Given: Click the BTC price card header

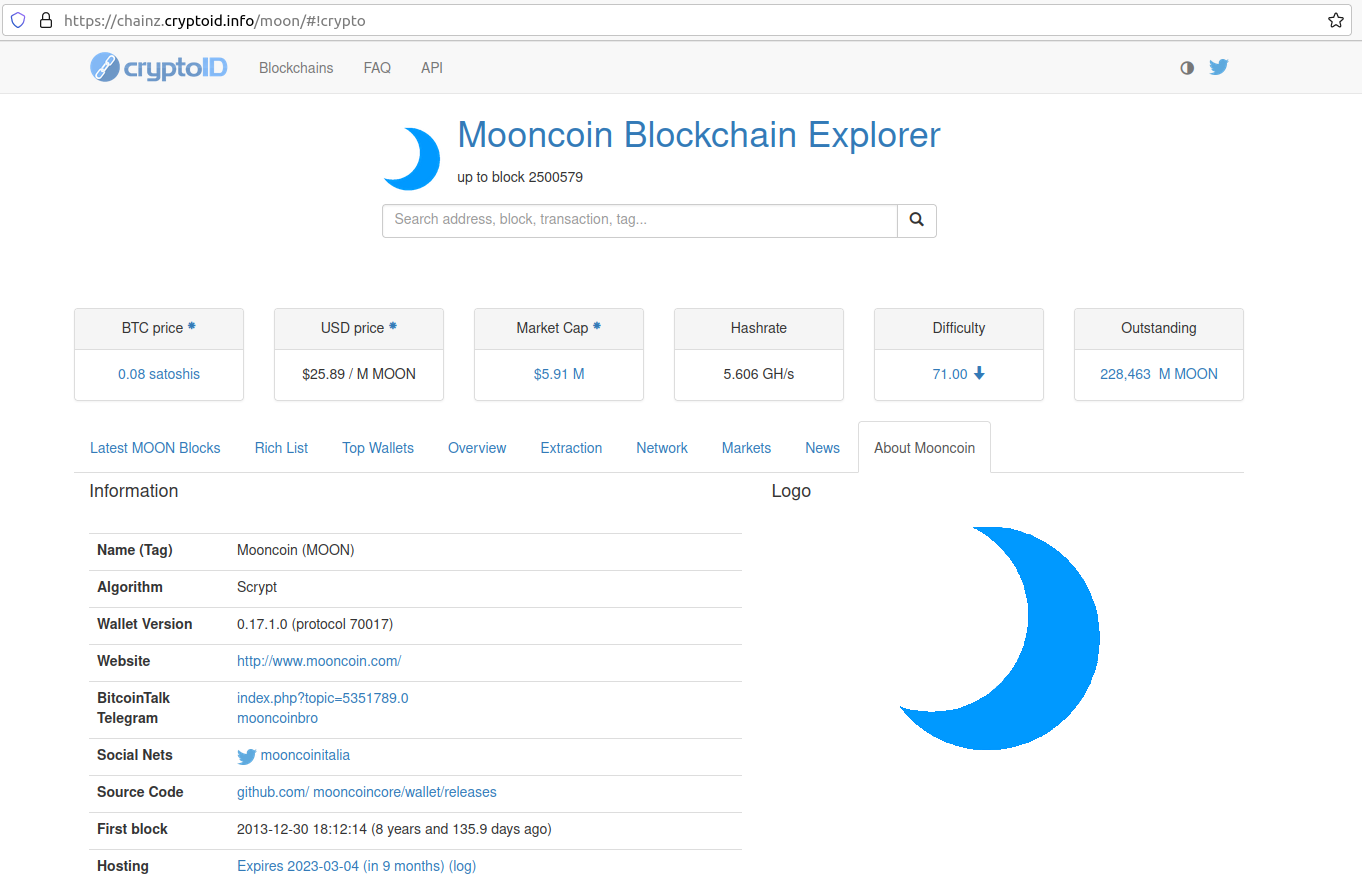Looking at the screenshot, I should 159,328.
